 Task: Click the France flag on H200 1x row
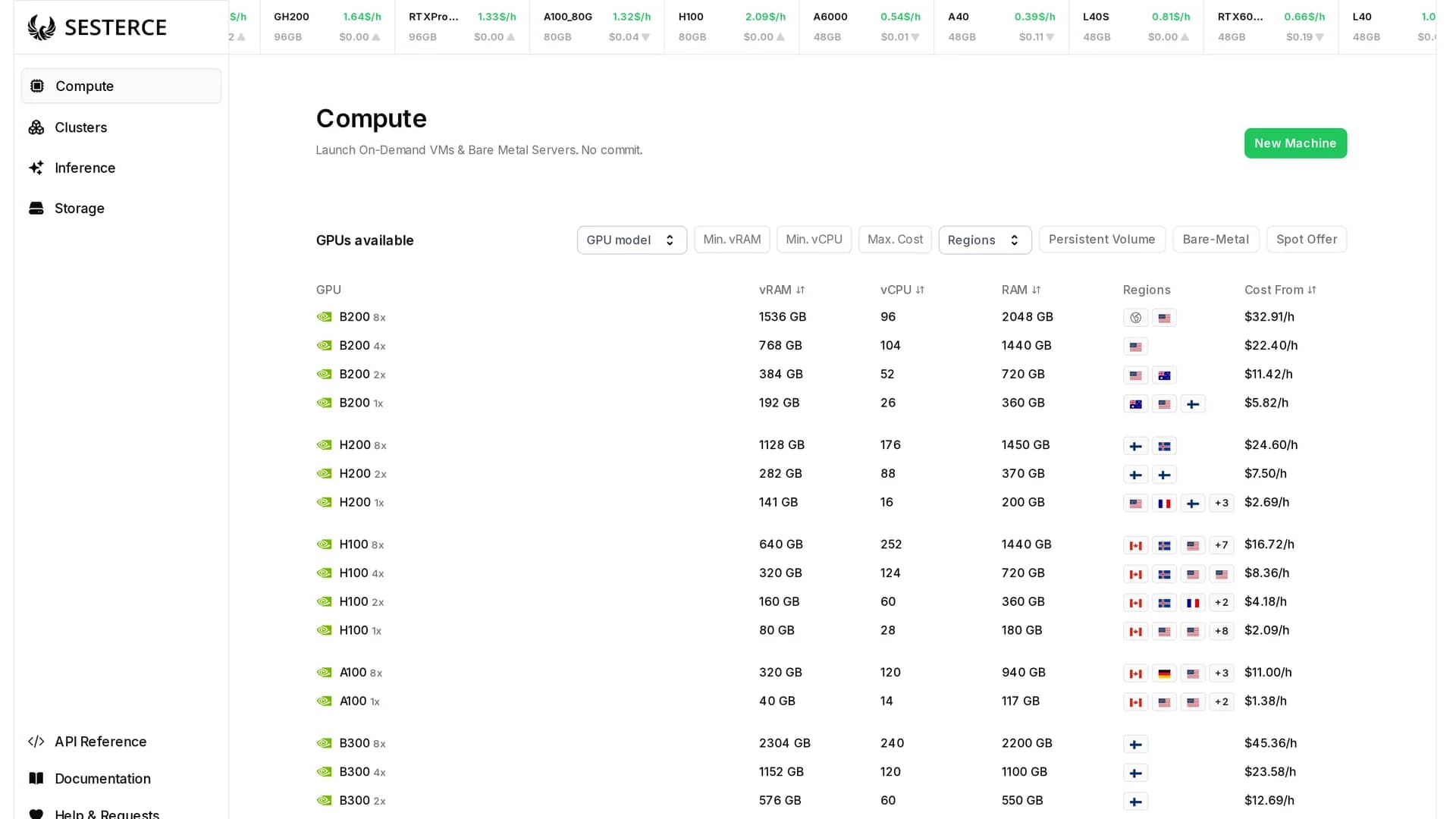pyautogui.click(x=1164, y=504)
